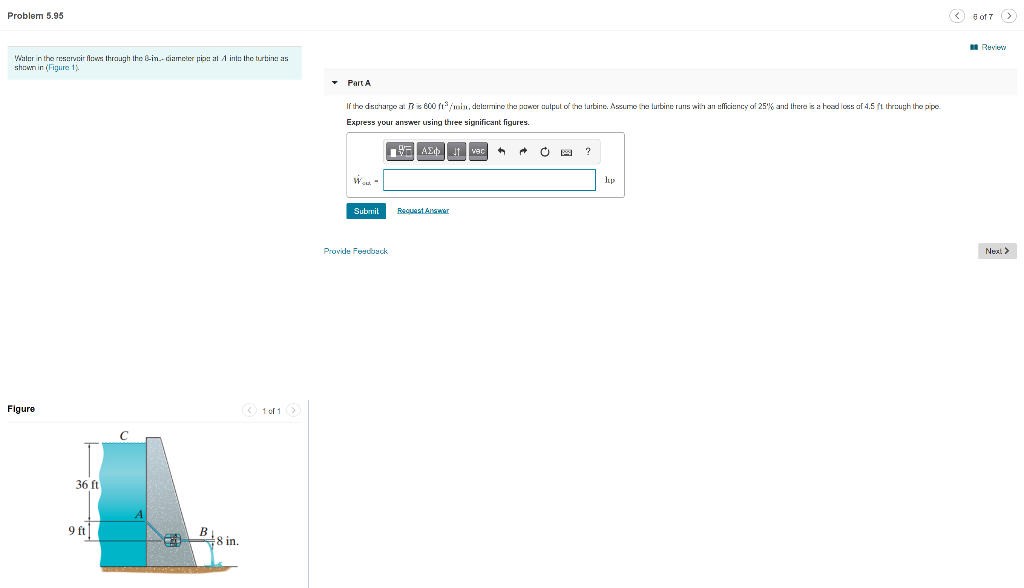Viewport: 1024px width, 588px height.
Task: Go to the next problem arrow
Action: 1008,16
